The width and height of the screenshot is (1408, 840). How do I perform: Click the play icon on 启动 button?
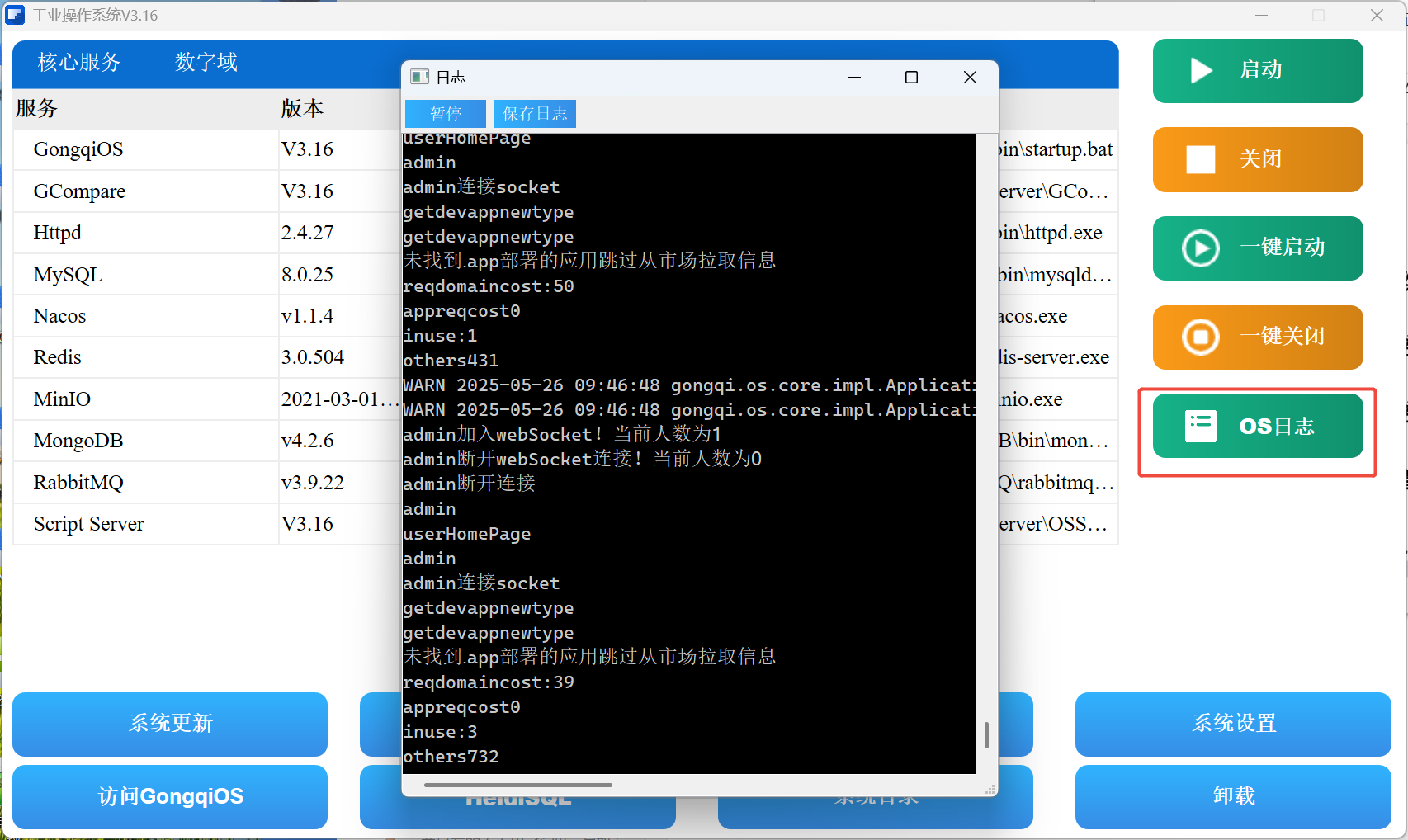coord(1201,71)
